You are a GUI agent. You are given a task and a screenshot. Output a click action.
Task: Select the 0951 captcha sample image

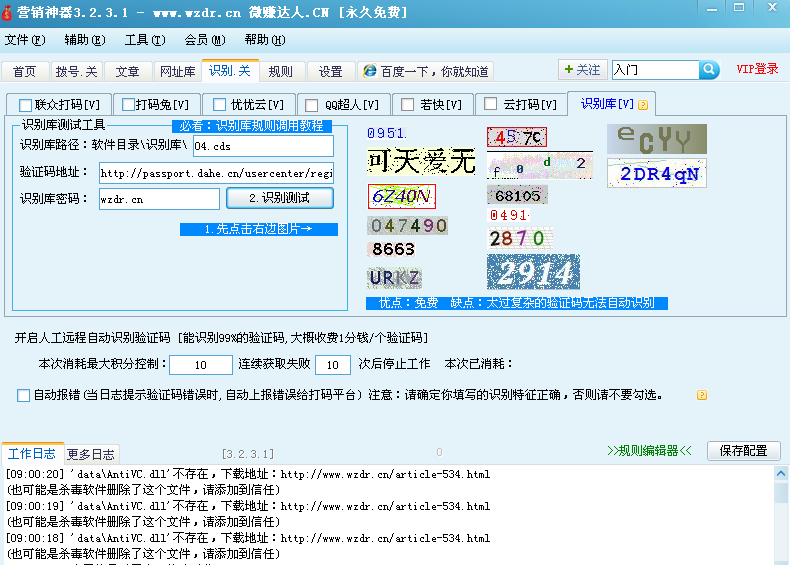(x=386, y=133)
